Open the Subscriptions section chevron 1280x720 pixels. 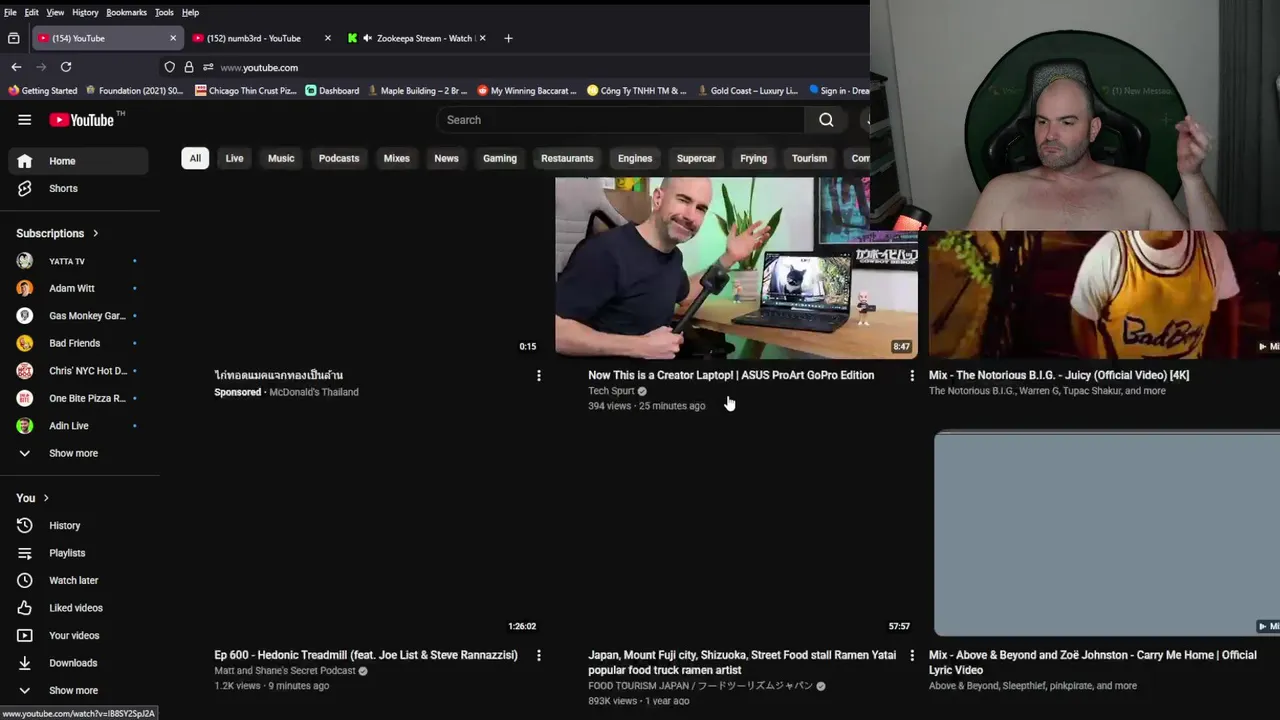[96, 233]
